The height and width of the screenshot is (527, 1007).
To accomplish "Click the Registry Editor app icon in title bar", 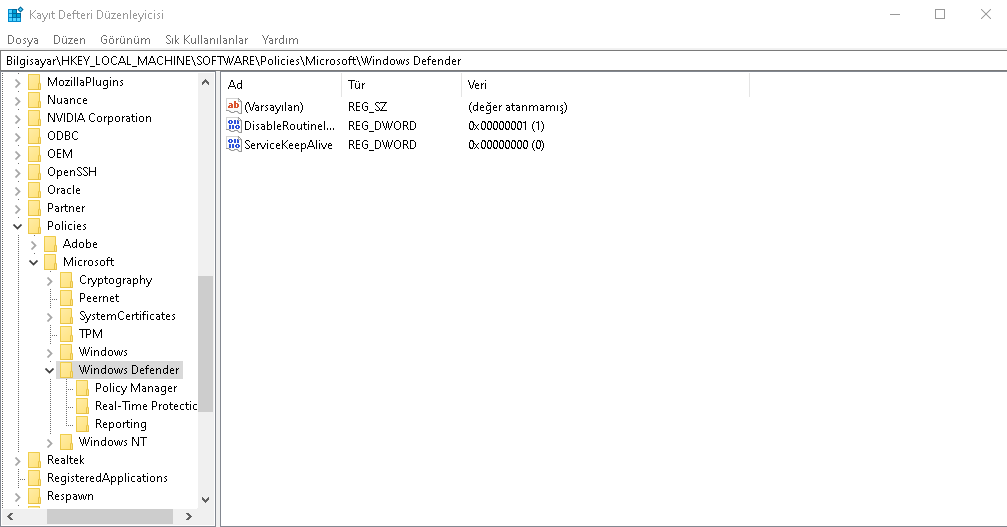I will tap(15, 14).
